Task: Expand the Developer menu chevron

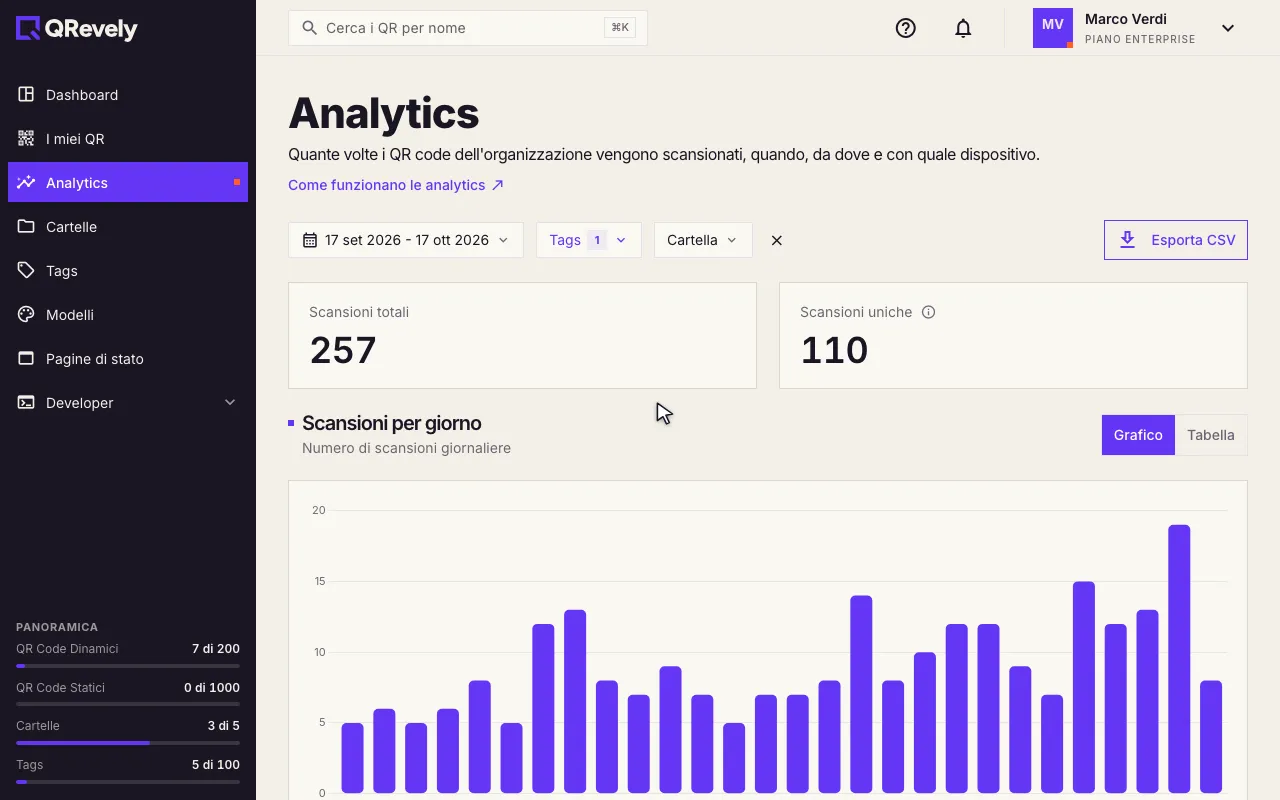Action: [230, 403]
